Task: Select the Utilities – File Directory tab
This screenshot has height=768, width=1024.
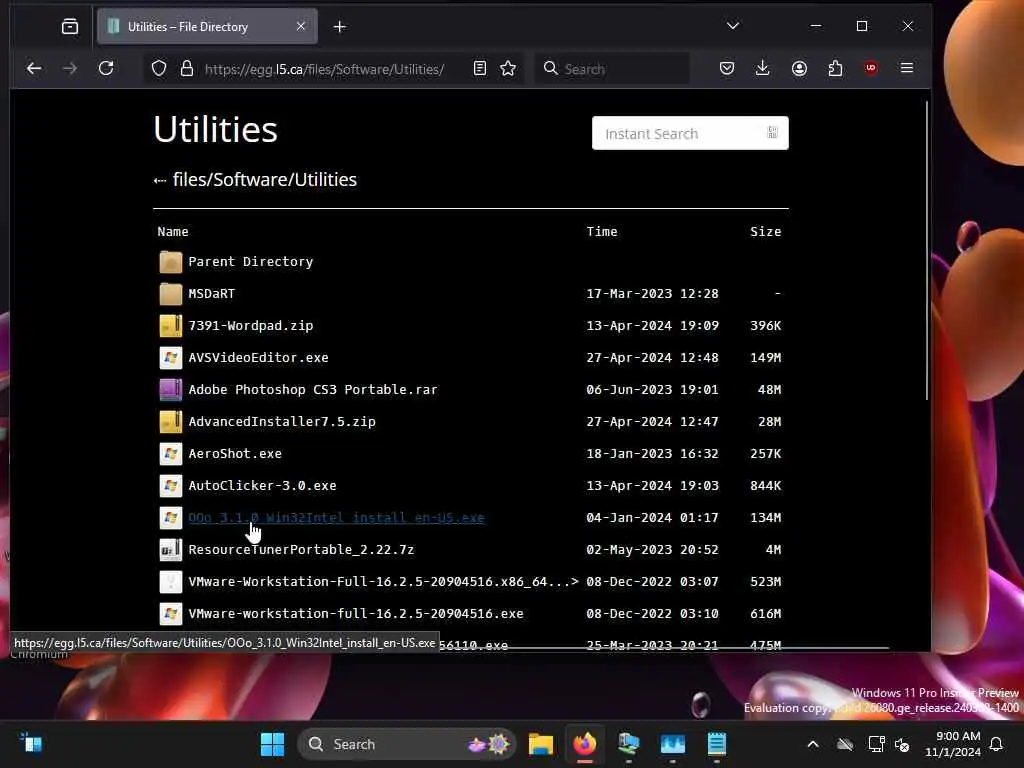Action: point(208,27)
